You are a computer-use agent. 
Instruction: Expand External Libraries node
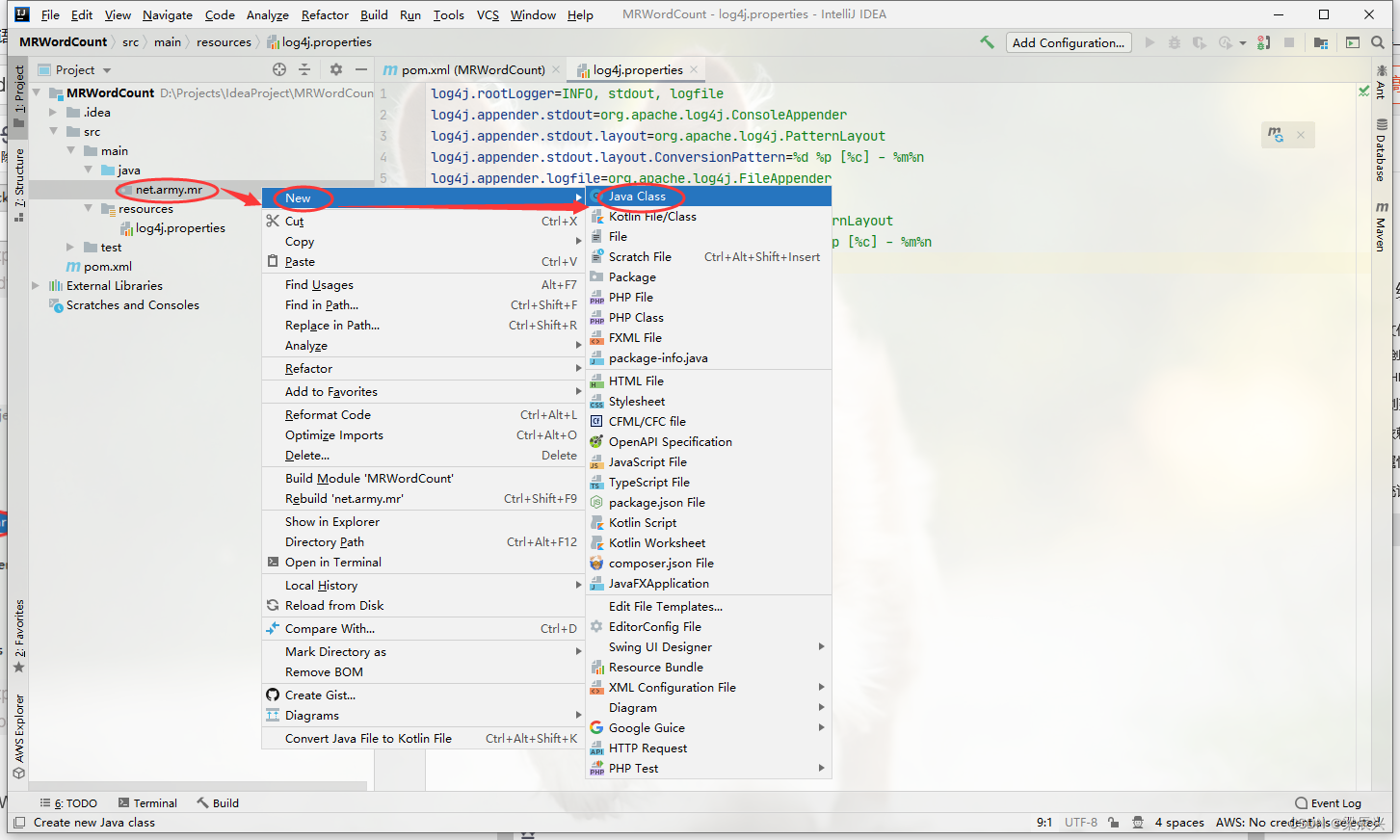(37, 286)
